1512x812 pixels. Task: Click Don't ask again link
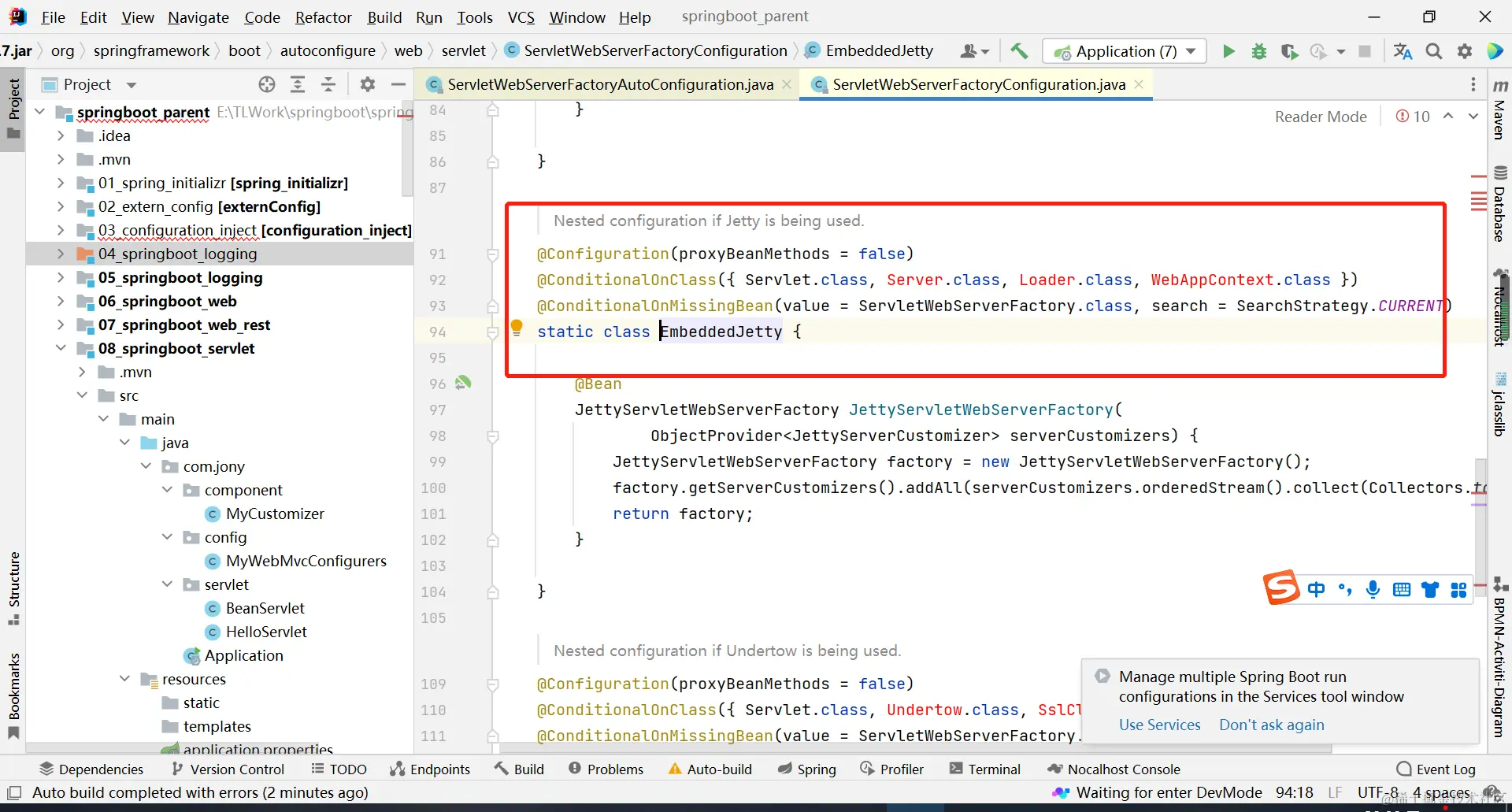(1272, 725)
